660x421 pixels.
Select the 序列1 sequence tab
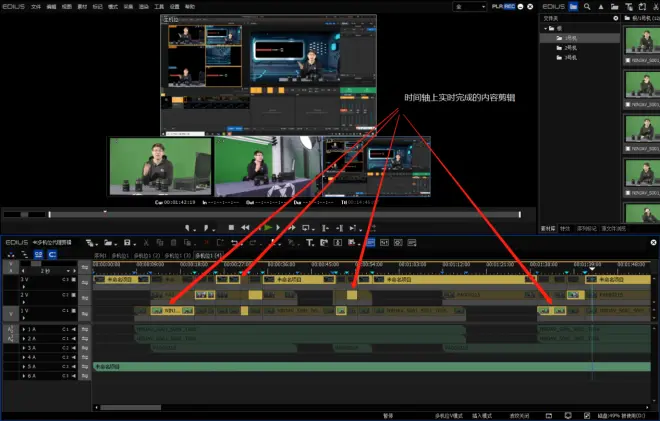pos(100,256)
